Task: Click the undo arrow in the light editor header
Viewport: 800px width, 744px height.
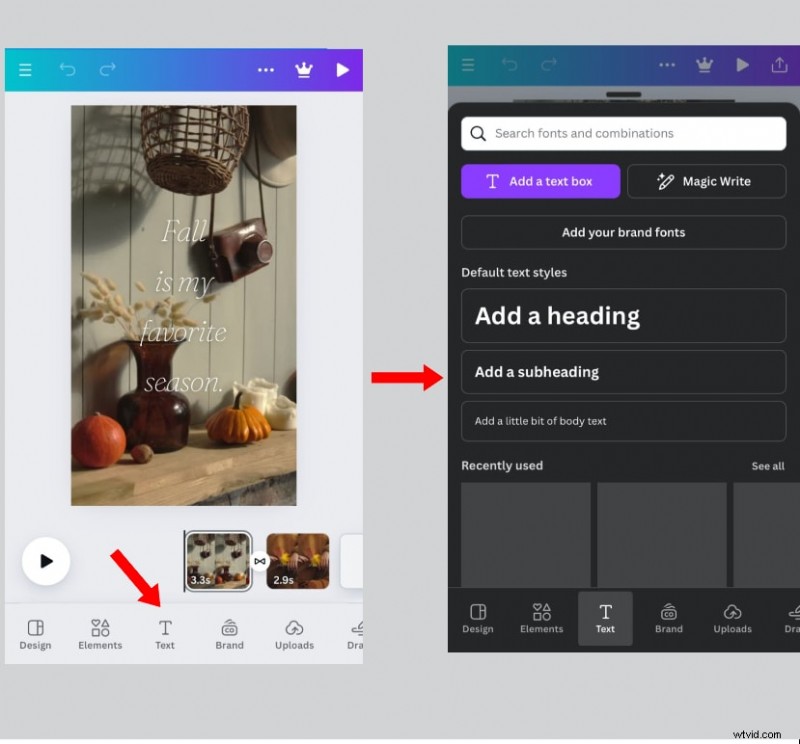Action: pos(67,70)
